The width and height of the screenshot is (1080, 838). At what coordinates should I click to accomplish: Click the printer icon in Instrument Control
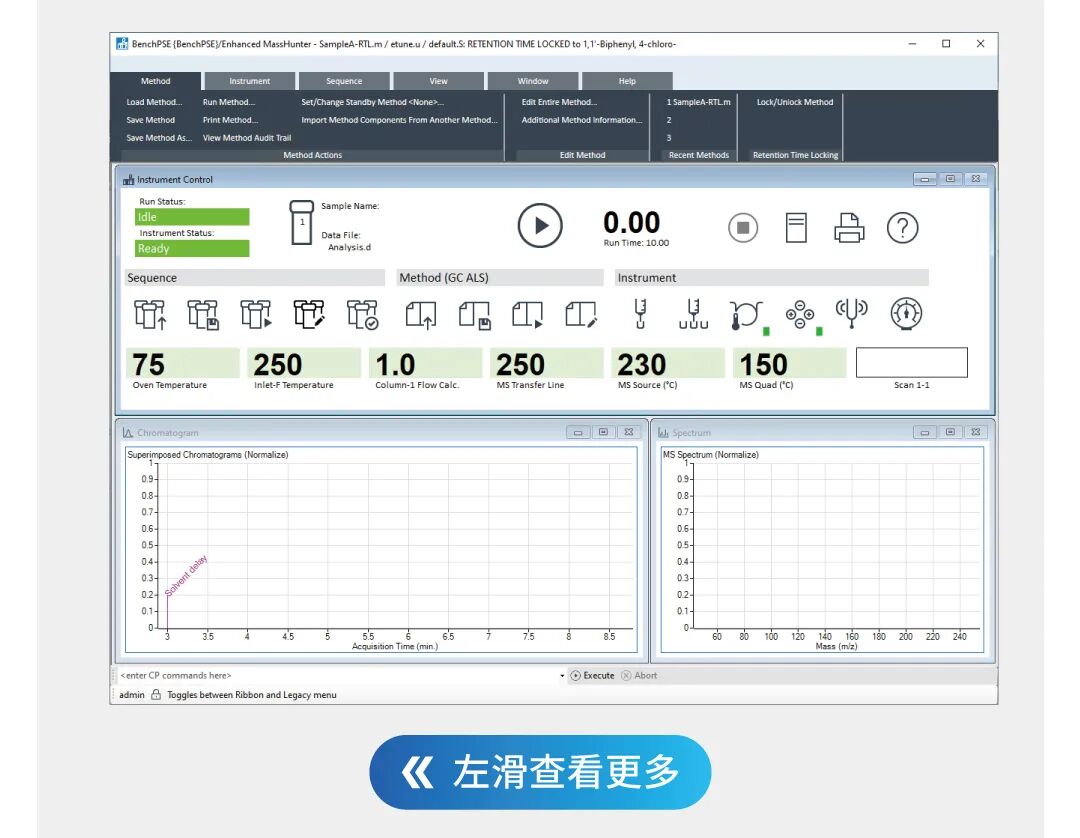pos(849,228)
